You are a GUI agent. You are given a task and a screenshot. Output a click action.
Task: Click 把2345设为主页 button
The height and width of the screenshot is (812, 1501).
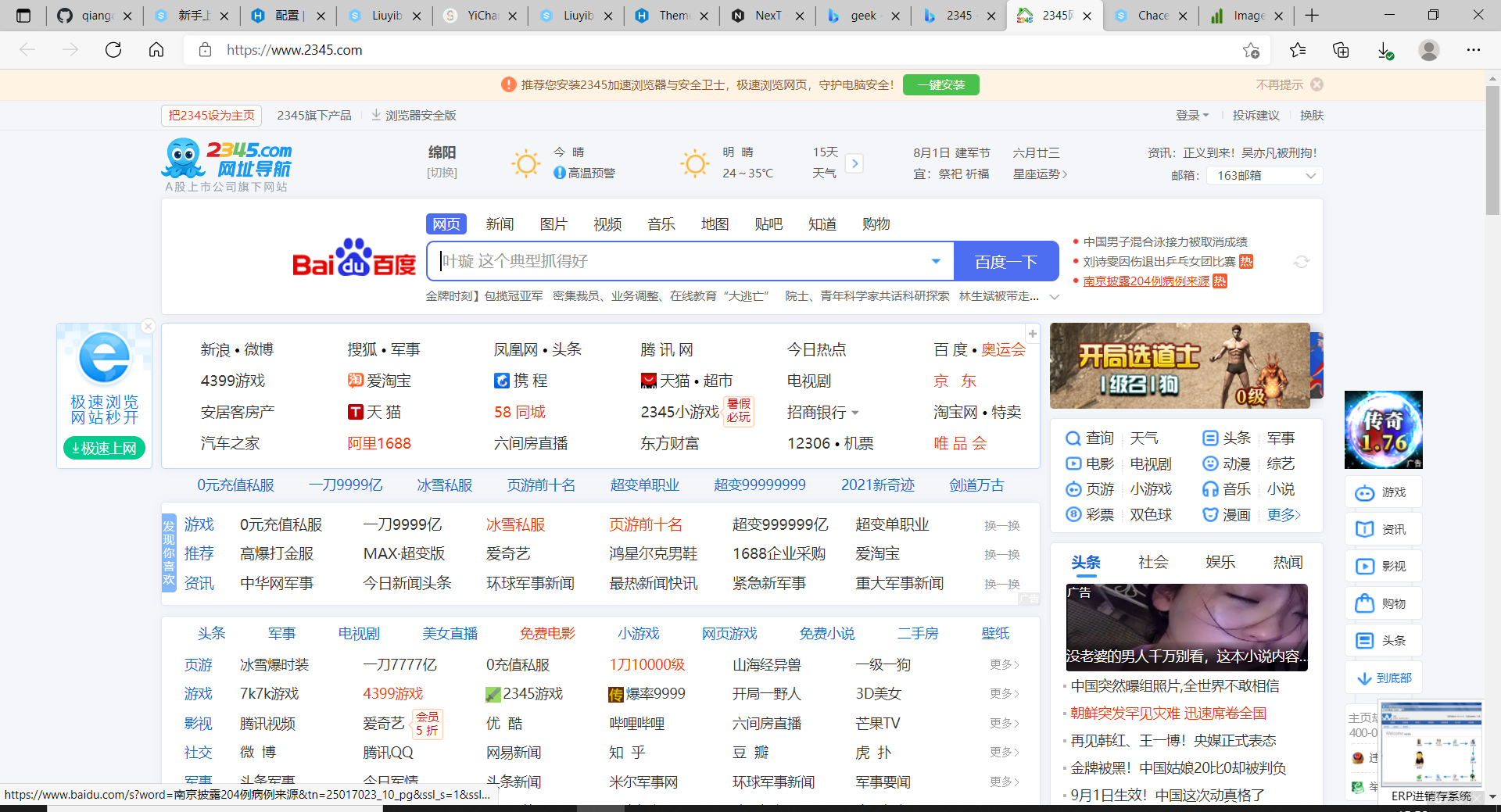(211, 115)
